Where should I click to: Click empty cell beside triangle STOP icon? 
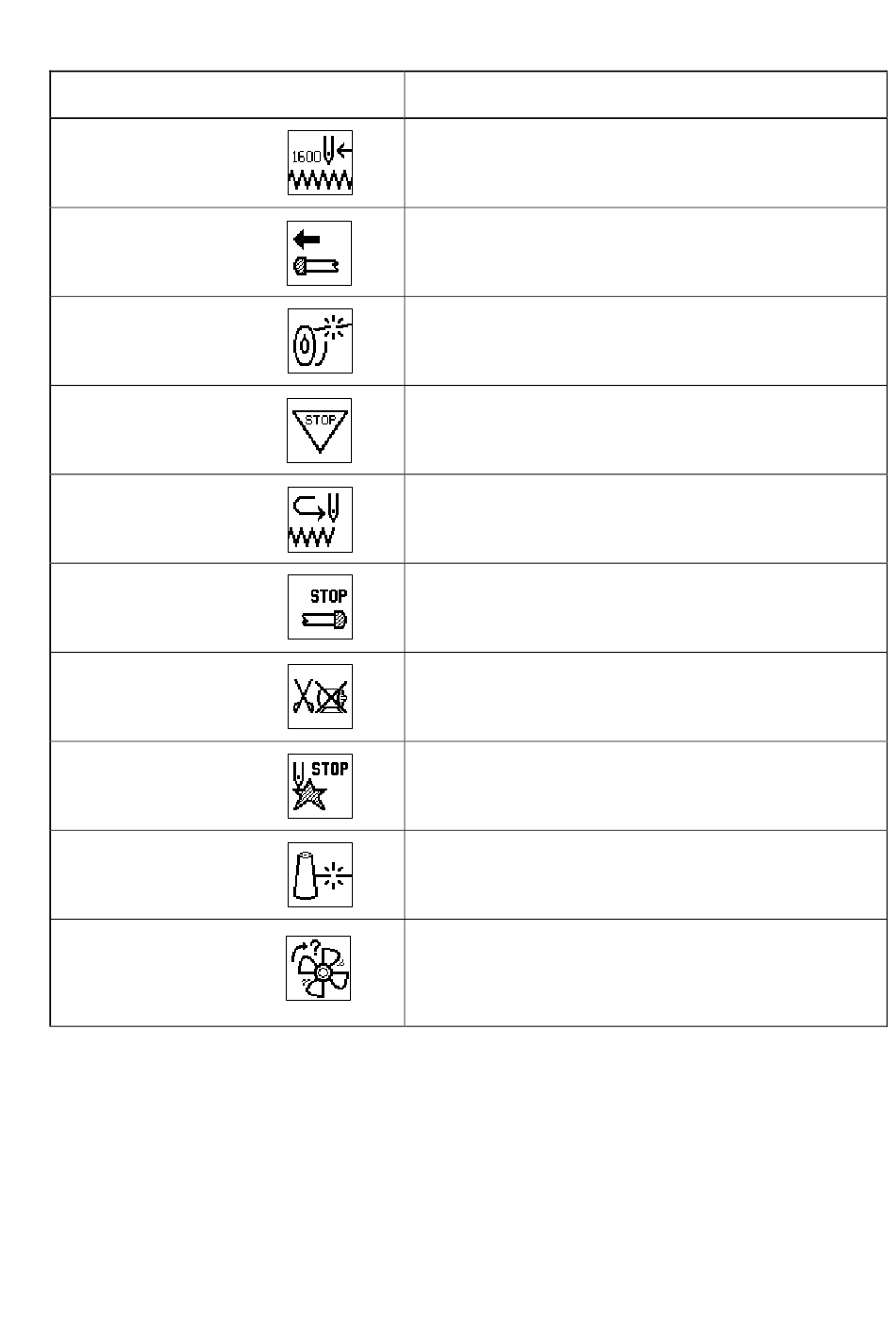pos(646,429)
